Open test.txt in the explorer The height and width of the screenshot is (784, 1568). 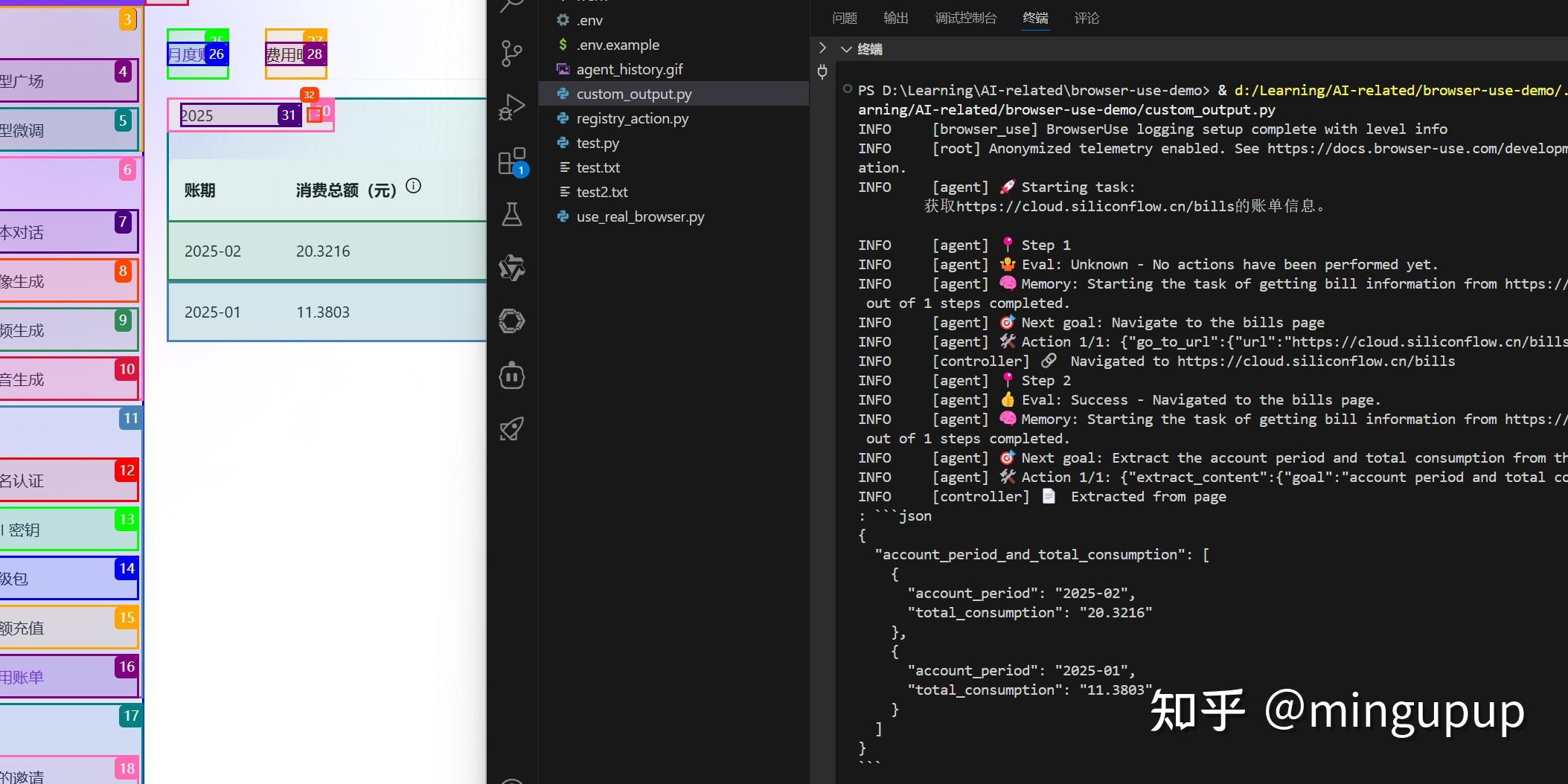coord(673,167)
